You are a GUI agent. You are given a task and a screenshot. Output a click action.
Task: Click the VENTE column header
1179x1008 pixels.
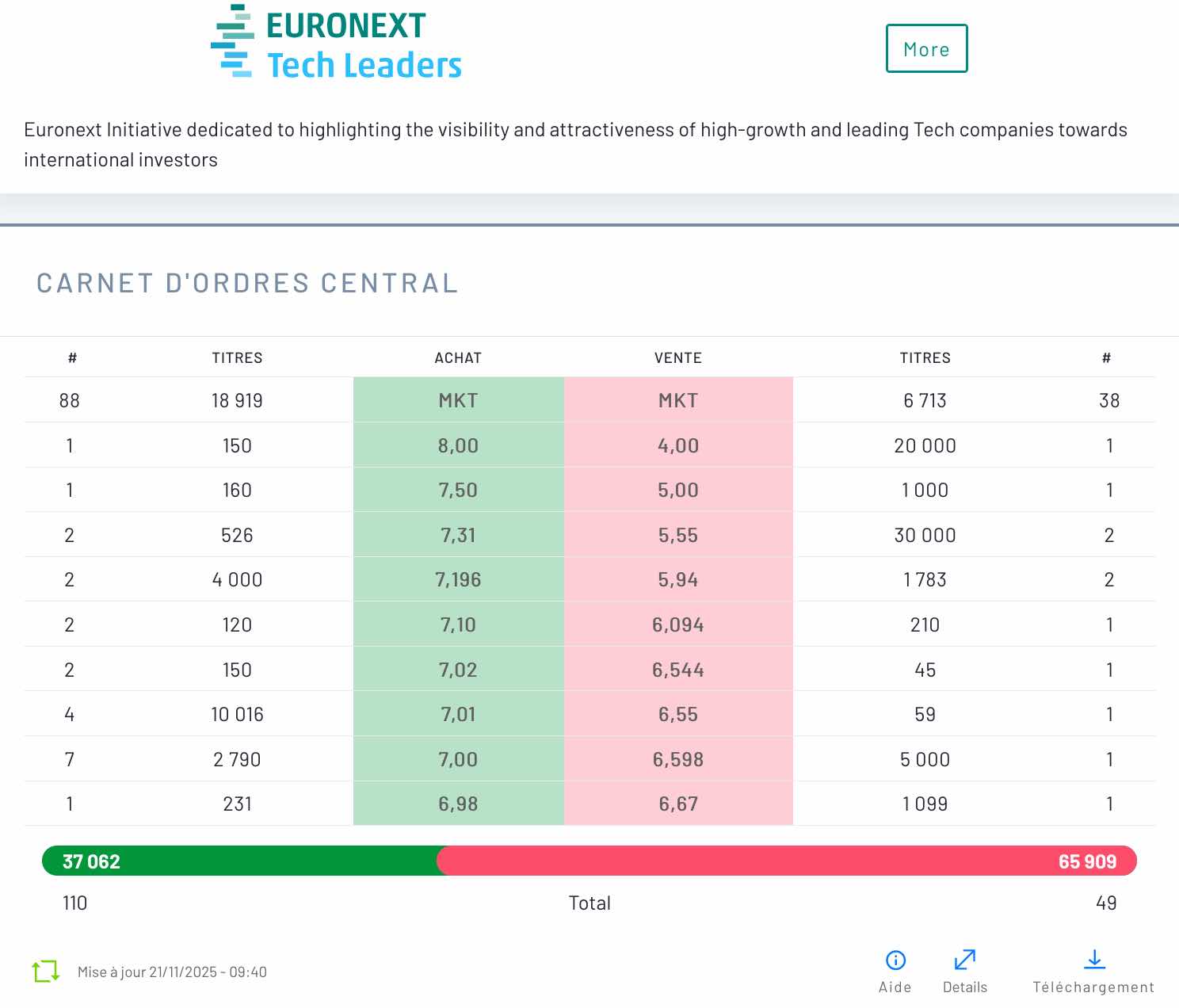678,358
